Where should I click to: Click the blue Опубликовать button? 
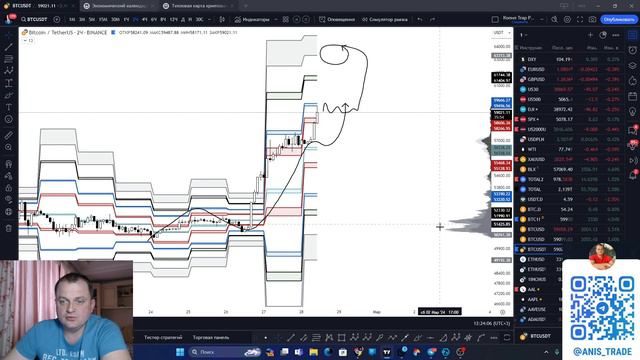pos(619,19)
